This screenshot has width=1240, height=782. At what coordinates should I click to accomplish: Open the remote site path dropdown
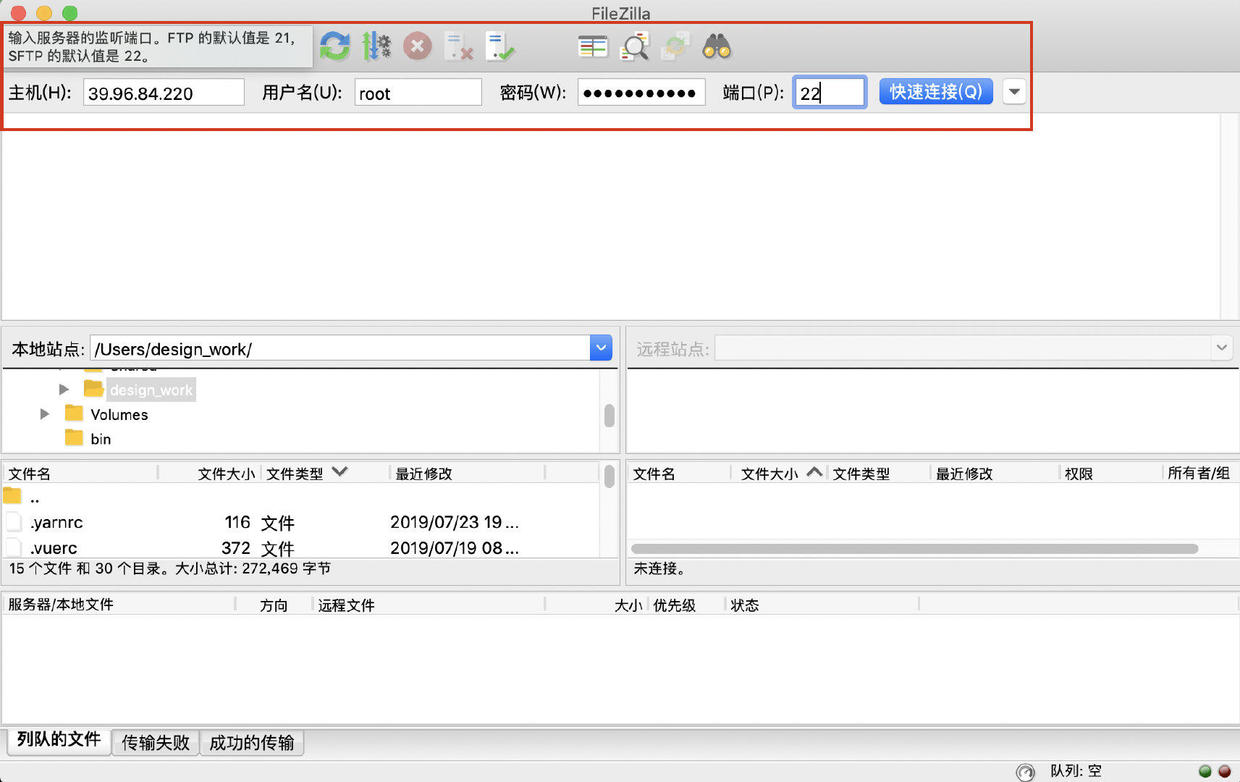(1222, 348)
